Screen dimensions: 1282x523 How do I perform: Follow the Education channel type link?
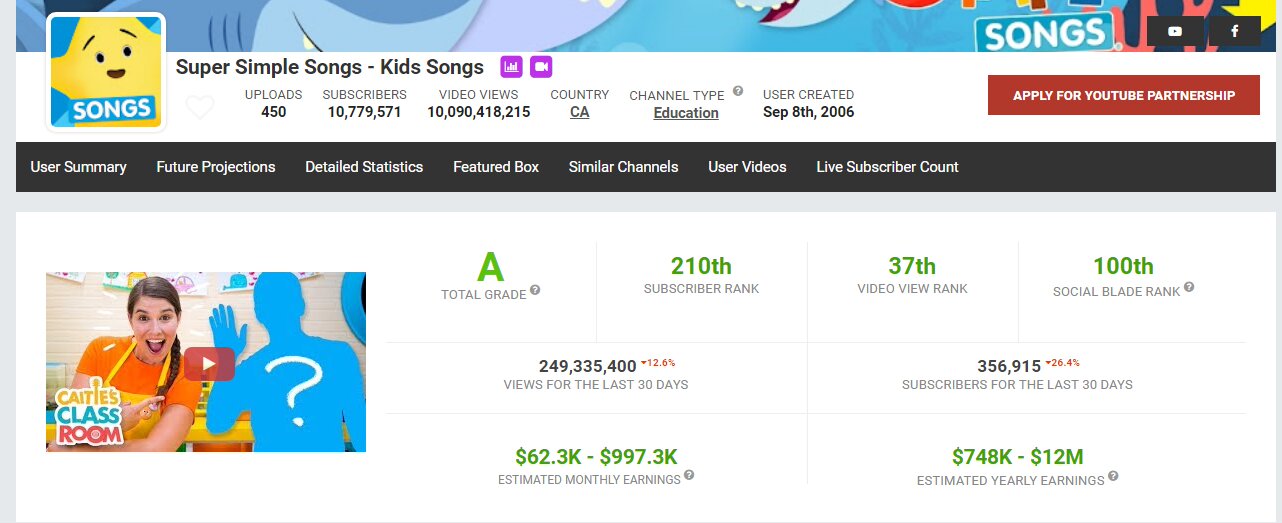click(x=686, y=113)
